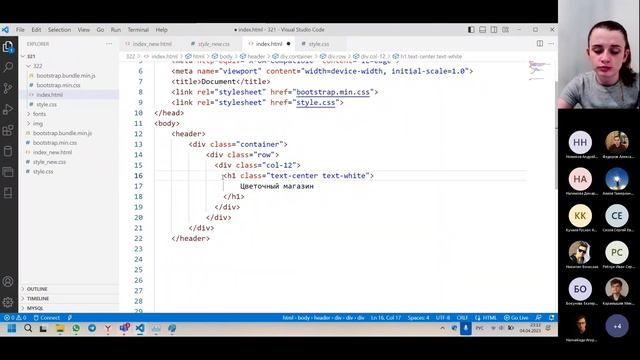Click Spaces: 4 indentation setting
Image resolution: width=640 pixels, height=360 pixels.
tap(418, 318)
